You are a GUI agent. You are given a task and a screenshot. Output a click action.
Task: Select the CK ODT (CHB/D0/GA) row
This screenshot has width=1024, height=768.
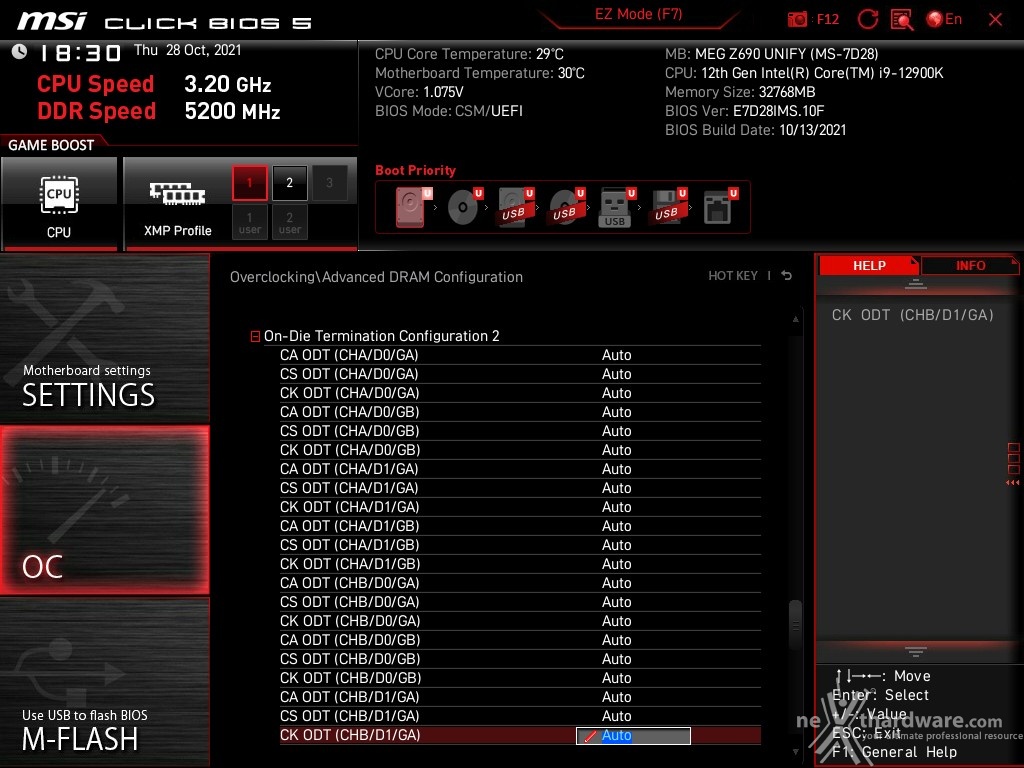[x=520, y=621]
